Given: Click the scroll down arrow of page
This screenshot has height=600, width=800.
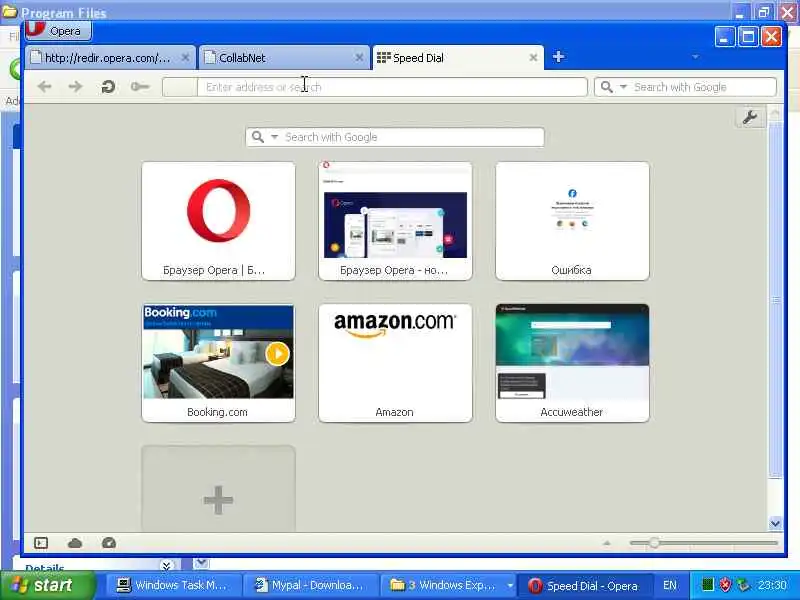Looking at the screenshot, I should (775, 523).
